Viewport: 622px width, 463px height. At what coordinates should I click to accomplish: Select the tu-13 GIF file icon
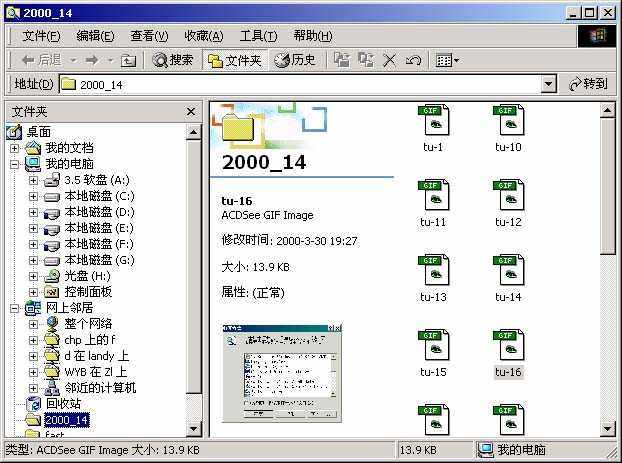433,271
